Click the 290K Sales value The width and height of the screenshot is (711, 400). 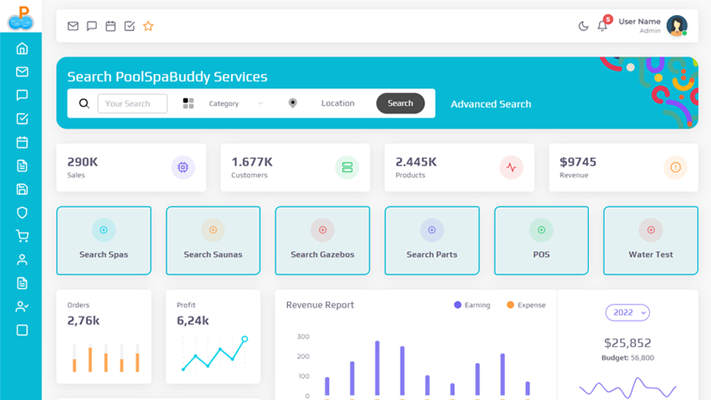click(83, 162)
